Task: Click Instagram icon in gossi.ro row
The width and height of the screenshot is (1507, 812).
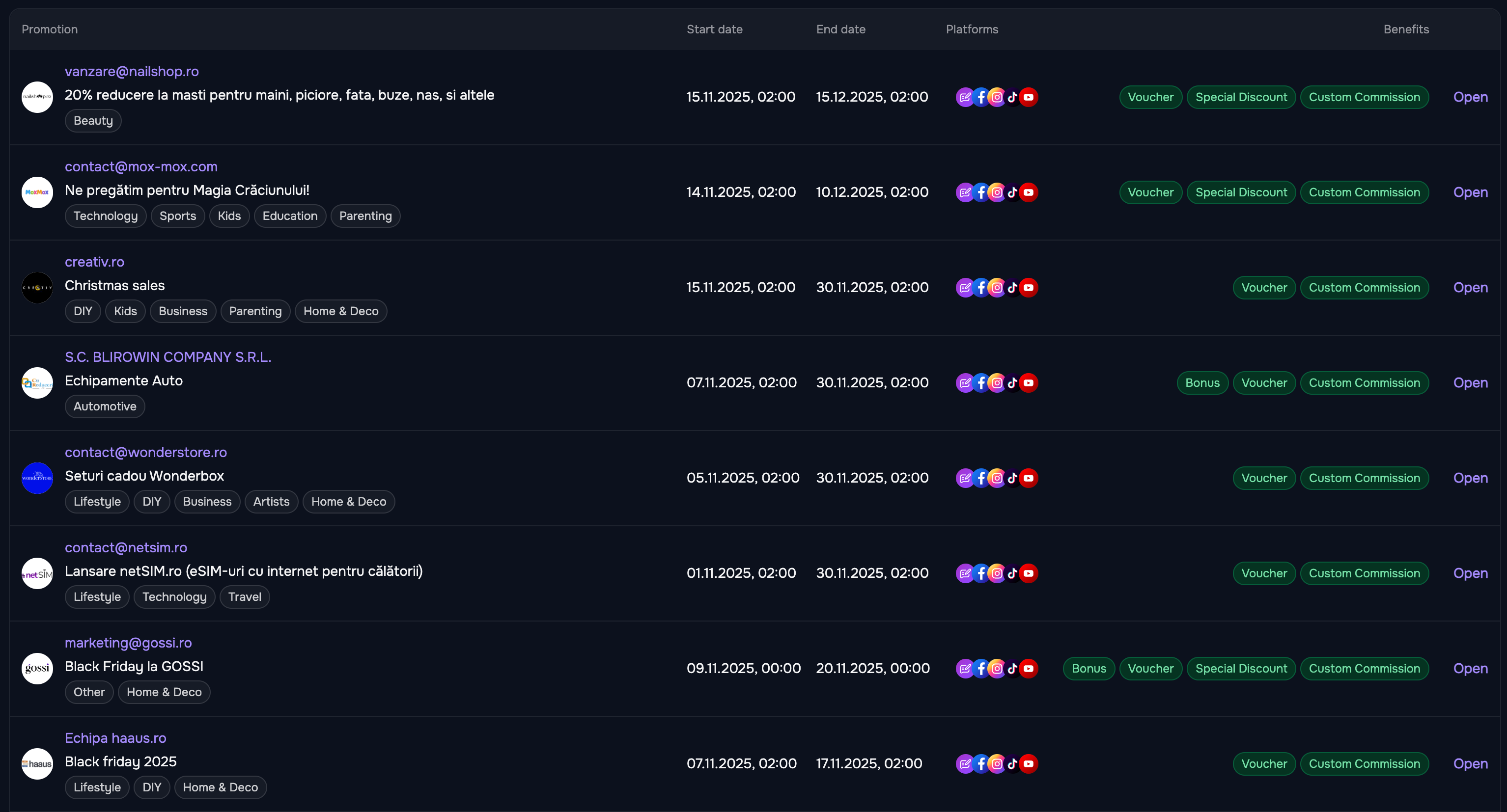Action: pyautogui.click(x=997, y=669)
